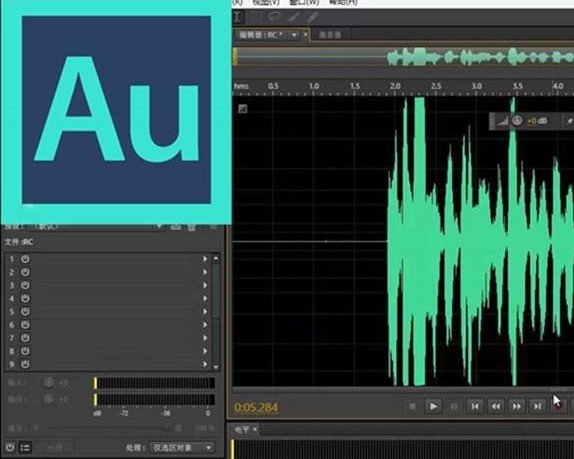Screen dimensions: 574x459
Task: Toggle power for effect slot 5
Action: [x=25, y=312]
